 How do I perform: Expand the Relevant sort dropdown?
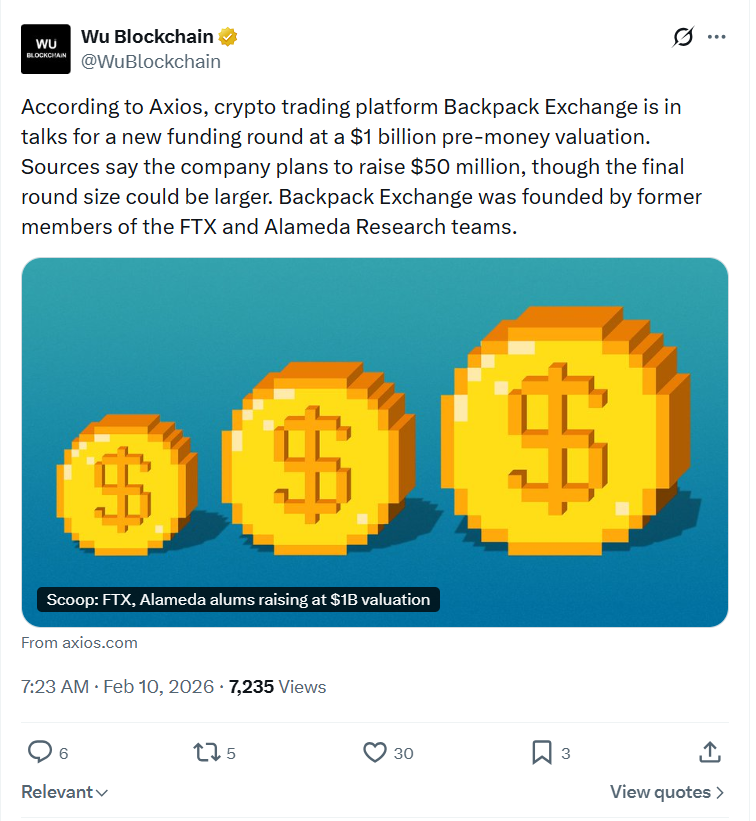[65, 792]
